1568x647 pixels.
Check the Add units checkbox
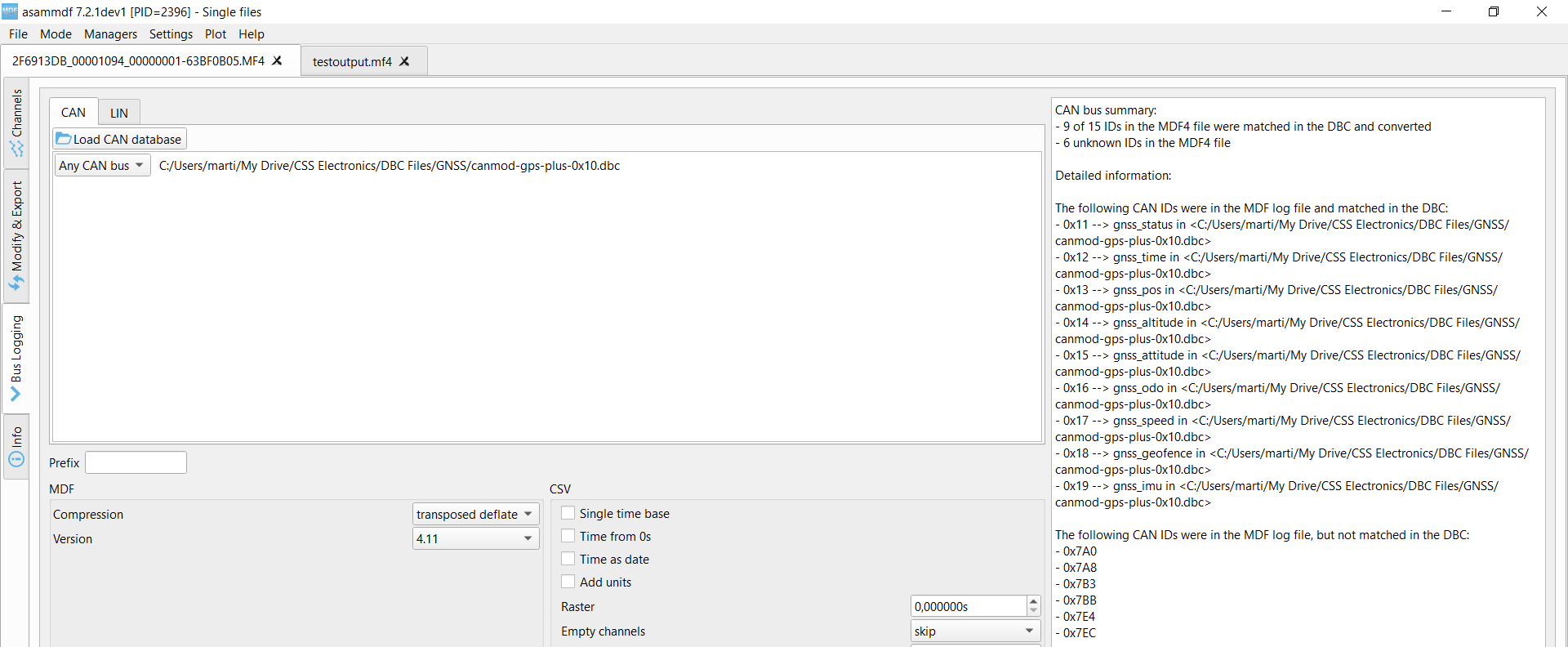coord(568,582)
